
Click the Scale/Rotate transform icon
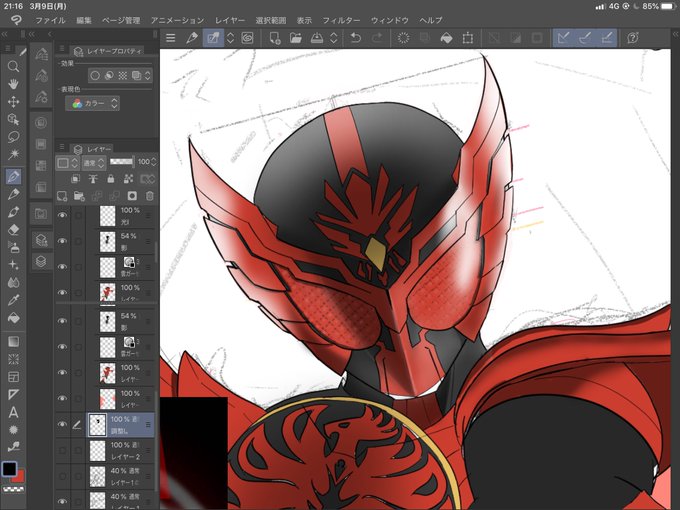pos(468,38)
